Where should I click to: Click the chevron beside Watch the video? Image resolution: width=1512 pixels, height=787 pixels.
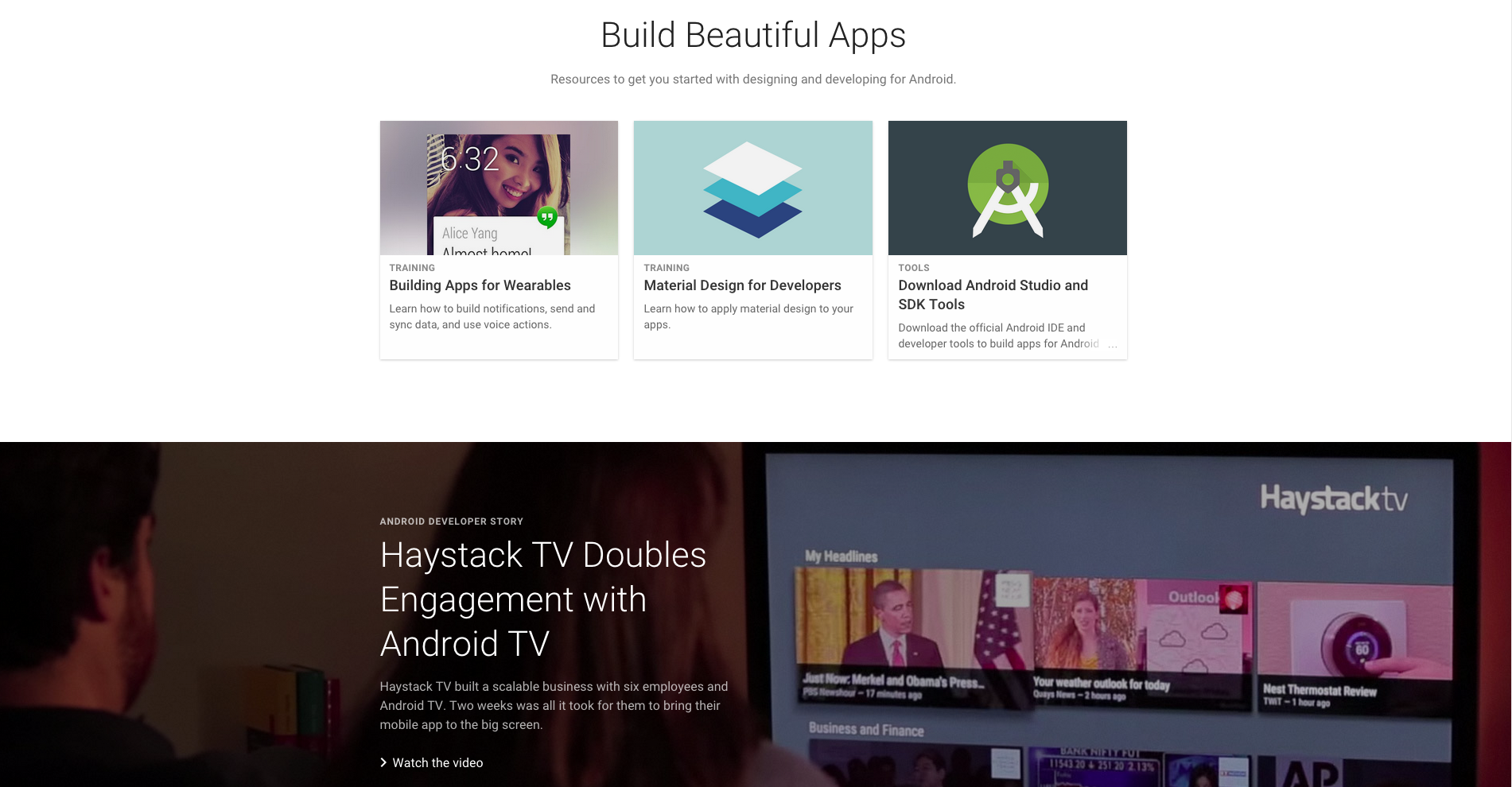[383, 762]
